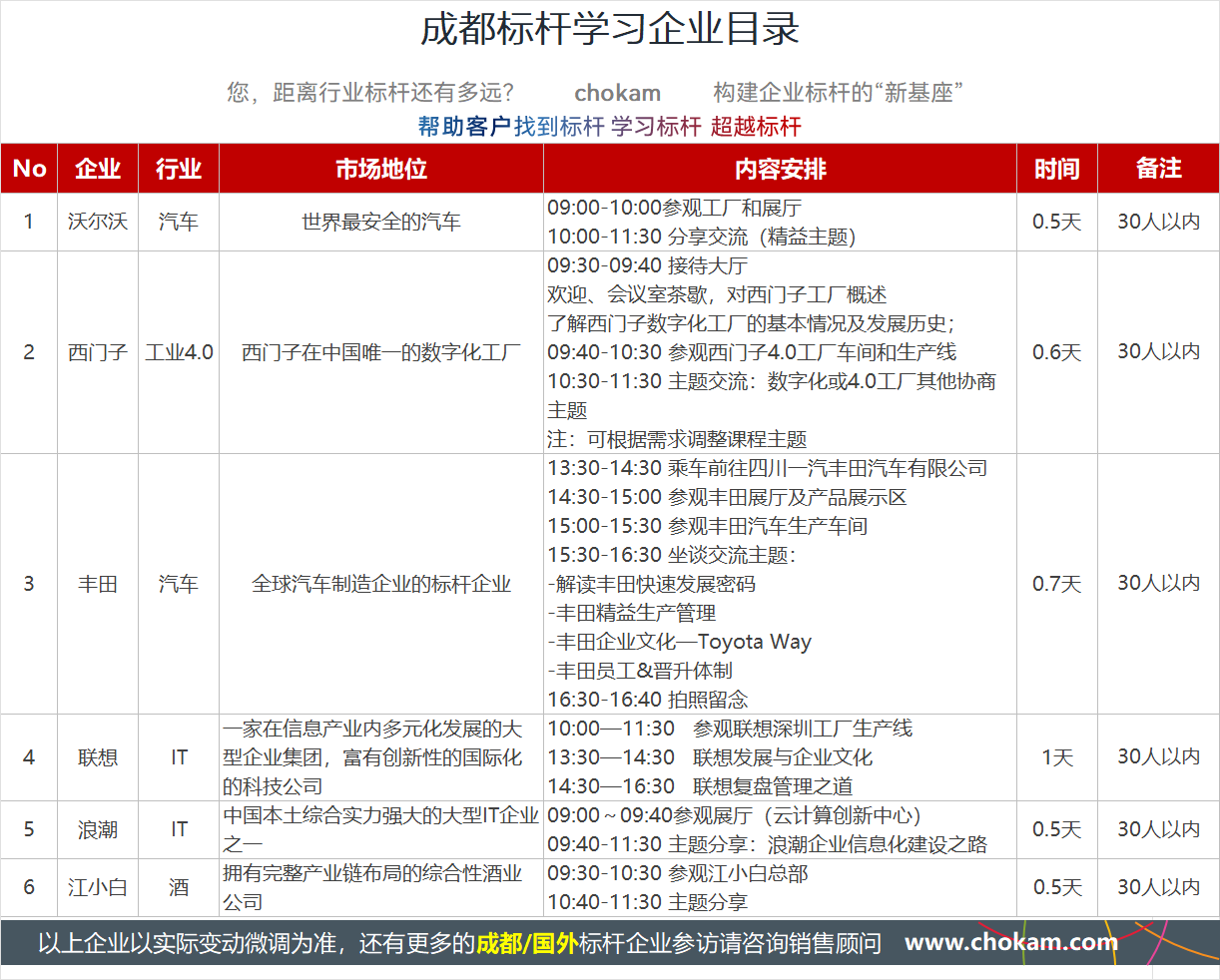The height and width of the screenshot is (980, 1220).
Task: Click line 13:30—14:30 联想发展与企业文化
Action: (710, 757)
